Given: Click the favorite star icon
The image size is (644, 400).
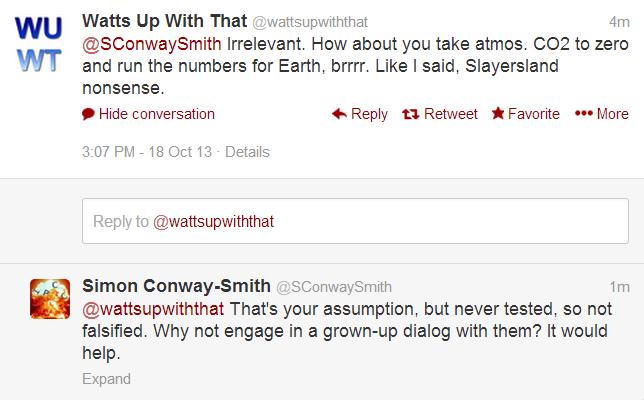Looking at the screenshot, I should click(x=497, y=114).
